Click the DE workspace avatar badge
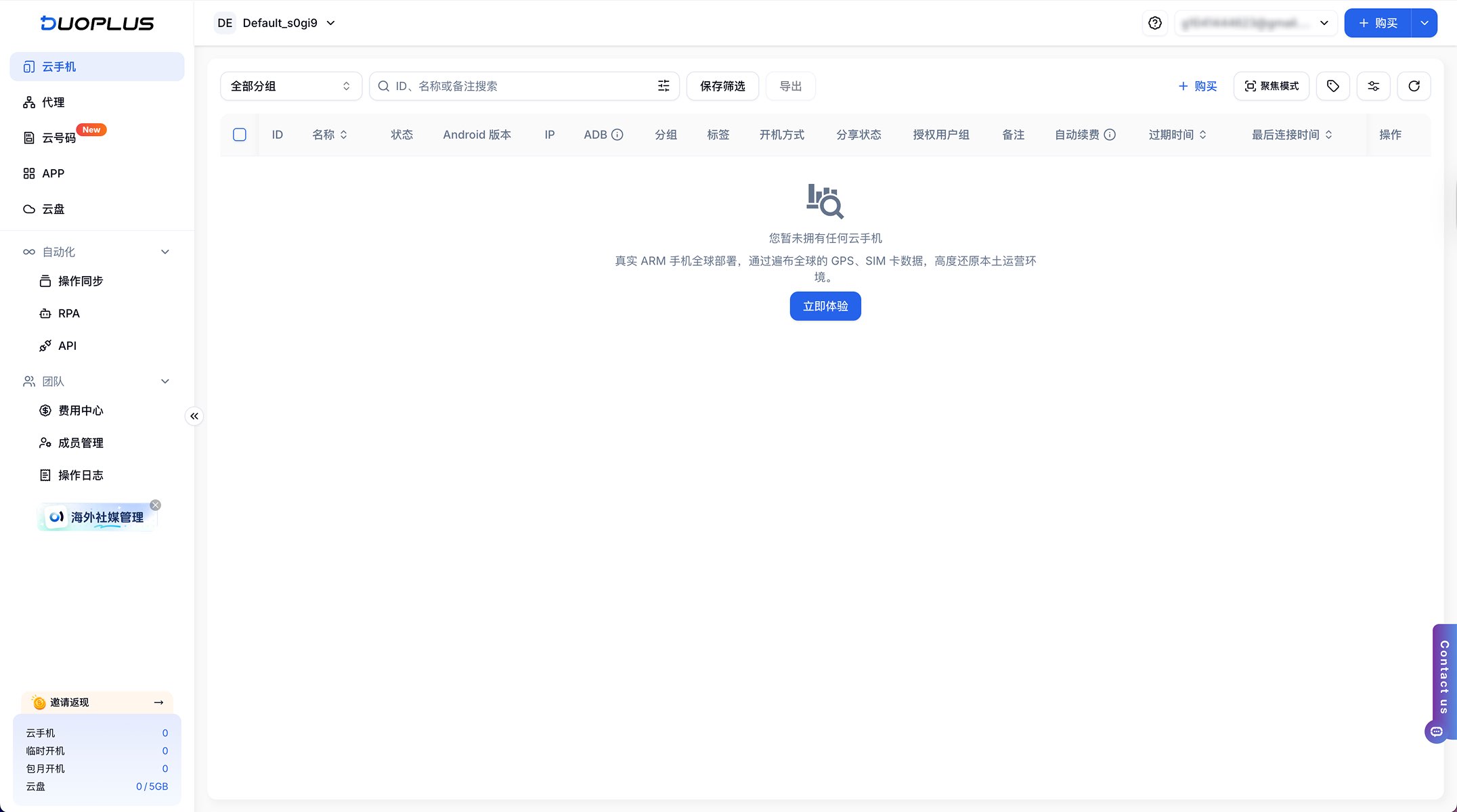 225,23
